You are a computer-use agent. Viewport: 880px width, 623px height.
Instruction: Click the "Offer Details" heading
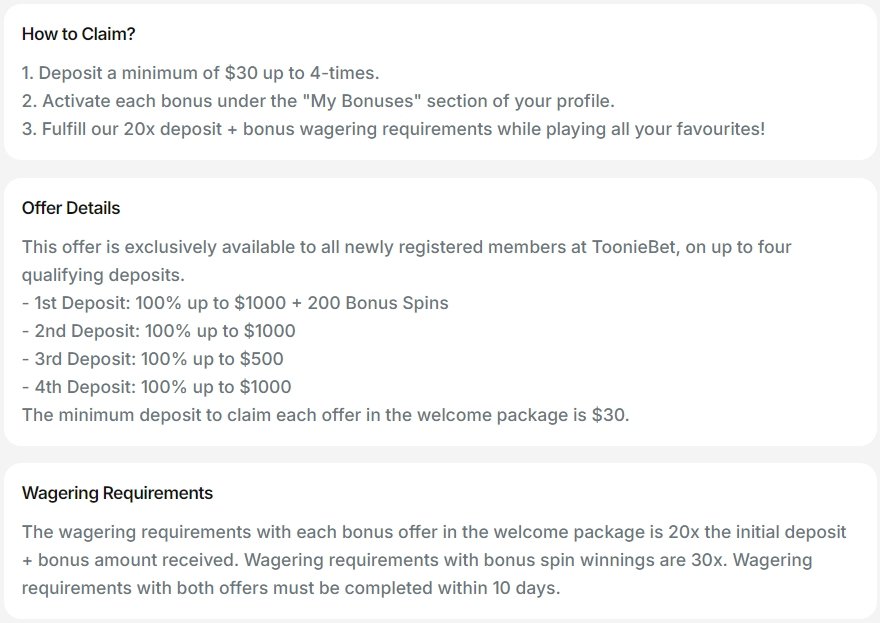pos(71,208)
